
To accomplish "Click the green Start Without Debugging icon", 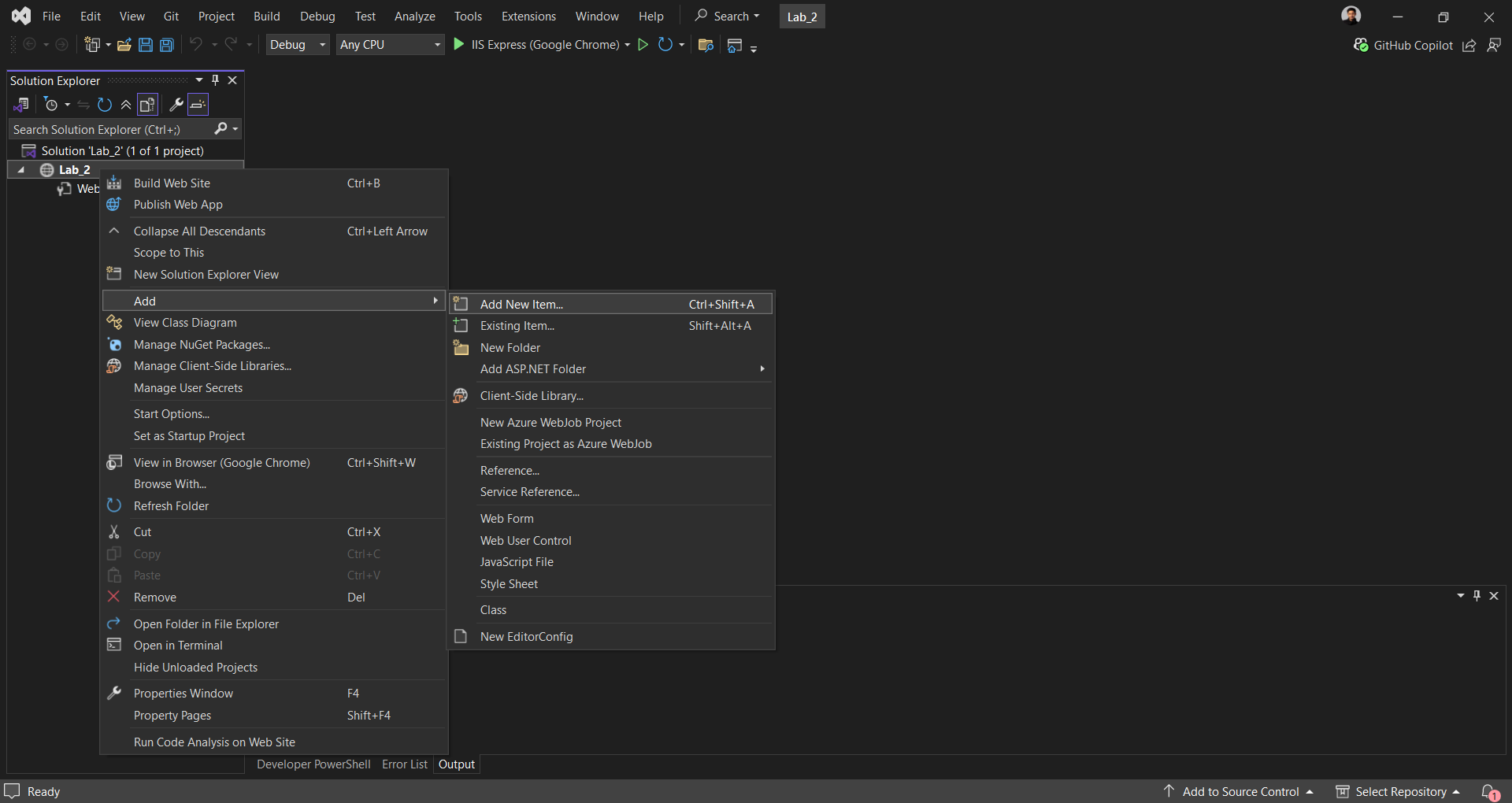I will point(643,45).
